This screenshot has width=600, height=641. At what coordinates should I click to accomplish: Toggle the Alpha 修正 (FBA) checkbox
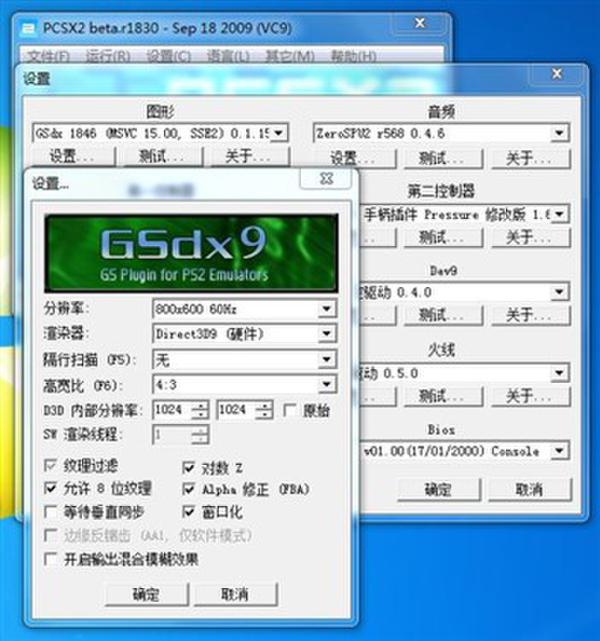(x=188, y=489)
